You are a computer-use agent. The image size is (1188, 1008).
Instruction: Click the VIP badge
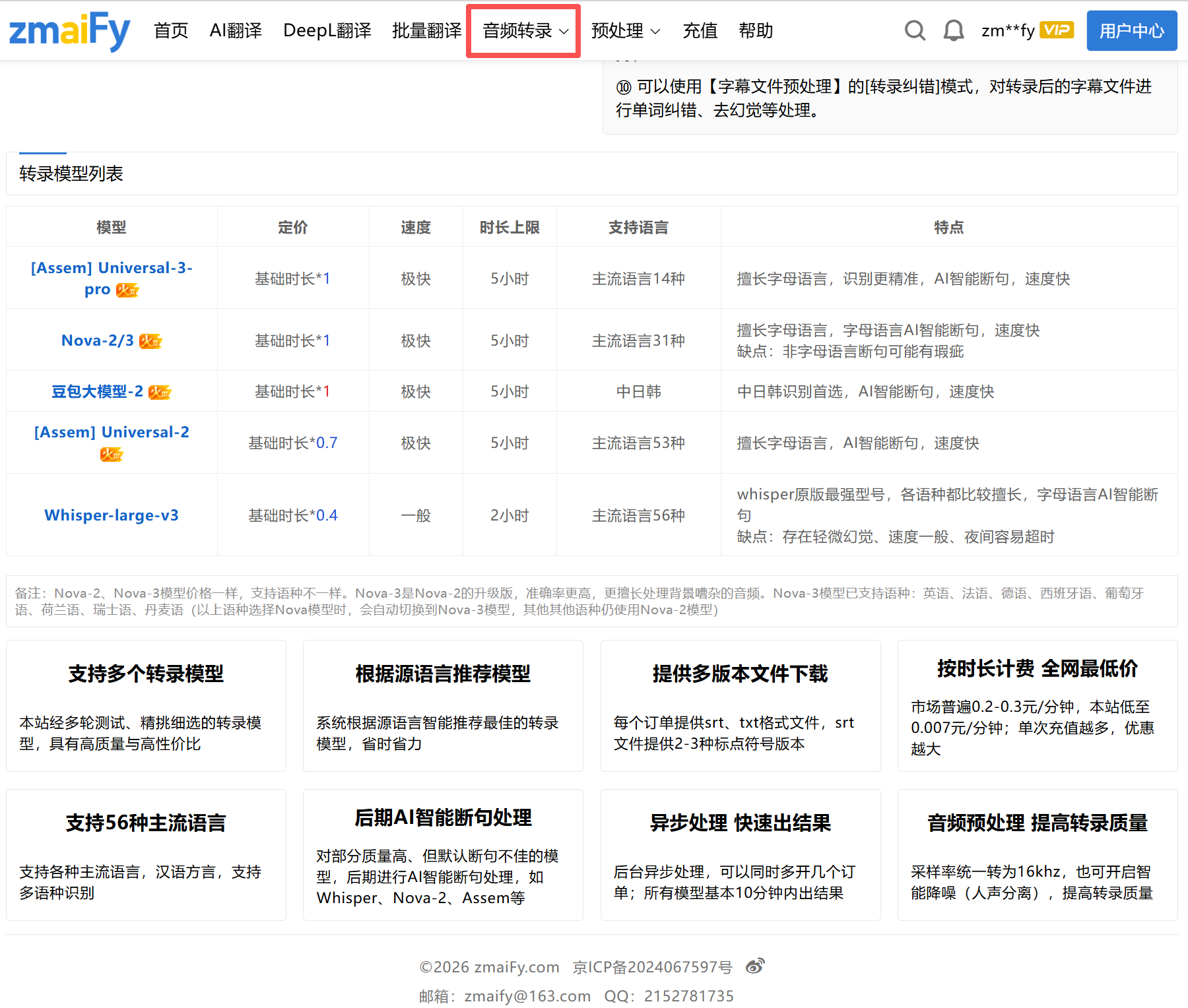tap(1057, 30)
